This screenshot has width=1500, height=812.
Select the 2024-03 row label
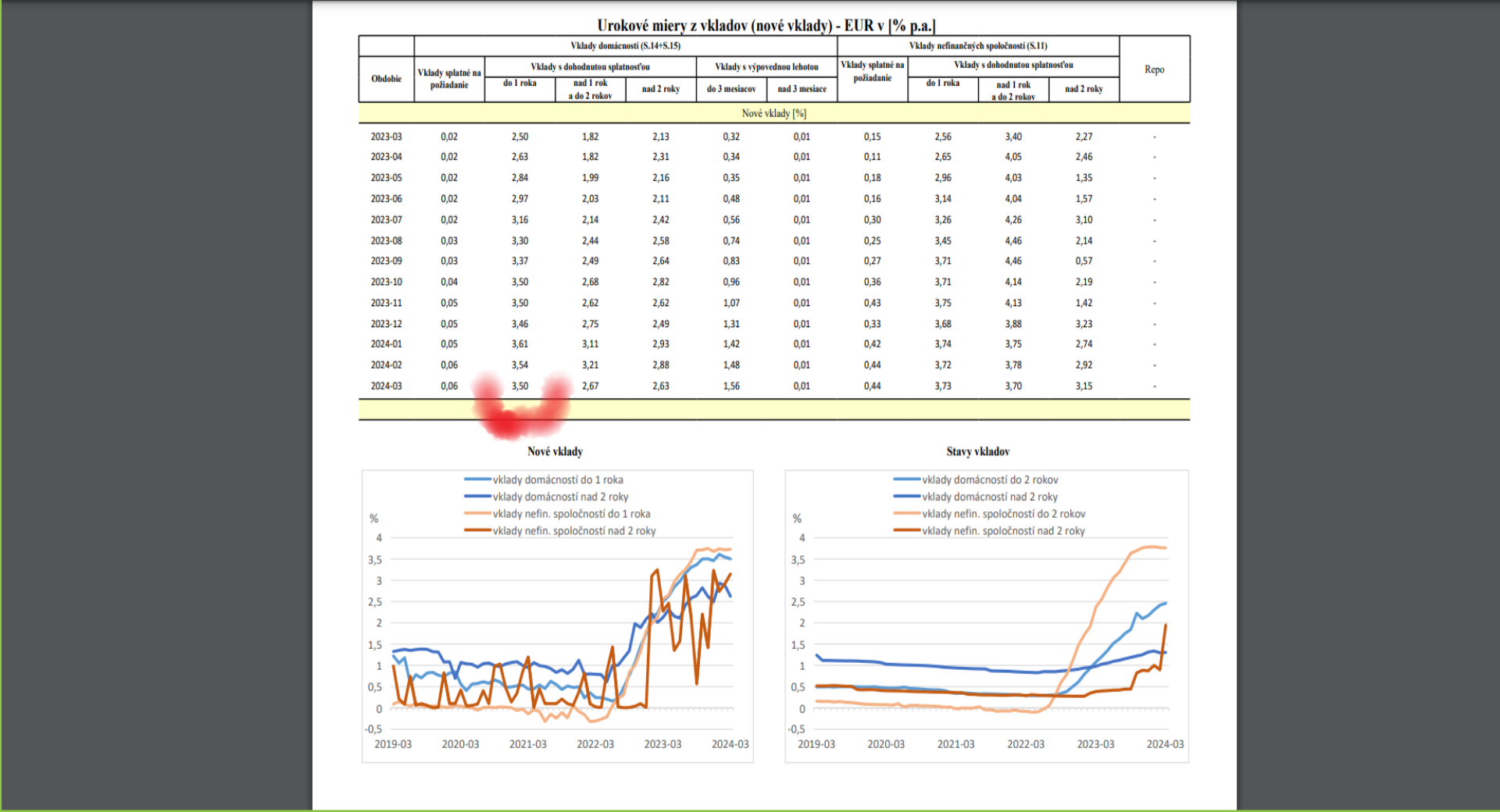tap(386, 386)
